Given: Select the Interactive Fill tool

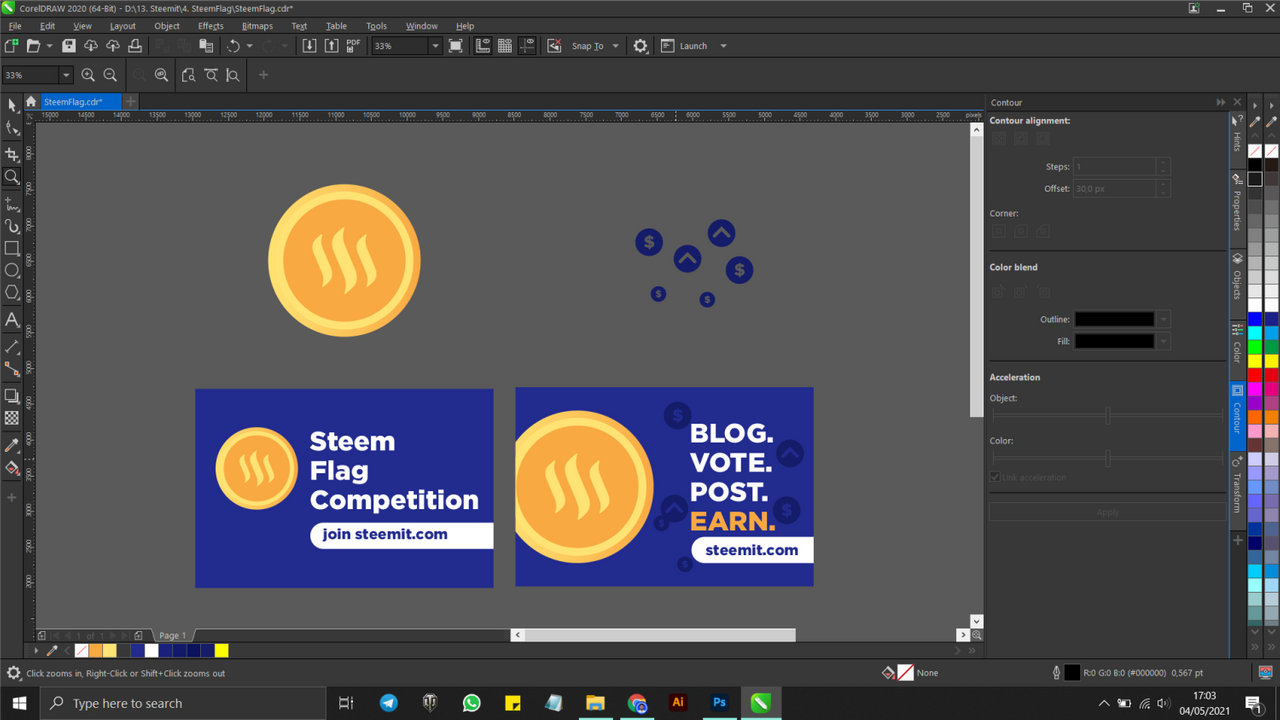Looking at the screenshot, I should (12, 468).
